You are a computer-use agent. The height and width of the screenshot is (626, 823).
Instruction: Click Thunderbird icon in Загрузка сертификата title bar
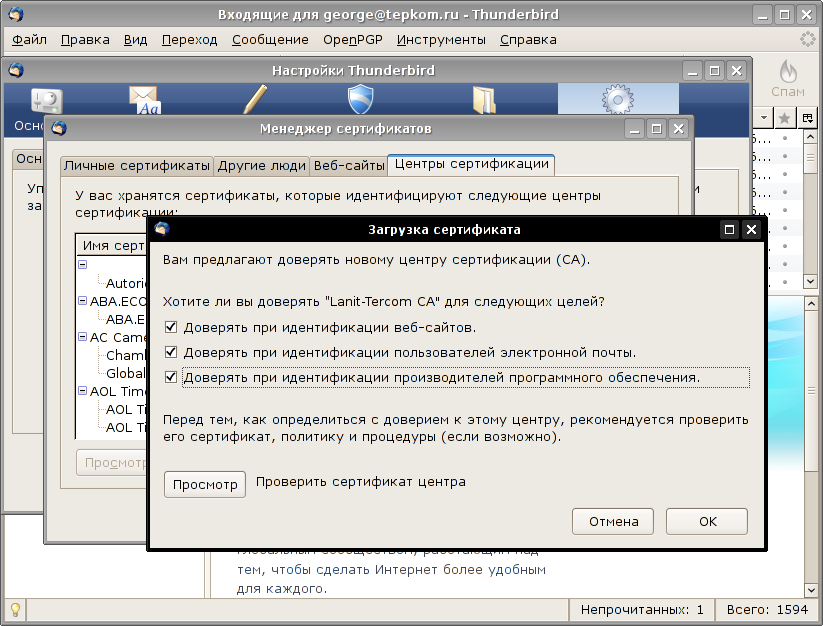coord(162,229)
